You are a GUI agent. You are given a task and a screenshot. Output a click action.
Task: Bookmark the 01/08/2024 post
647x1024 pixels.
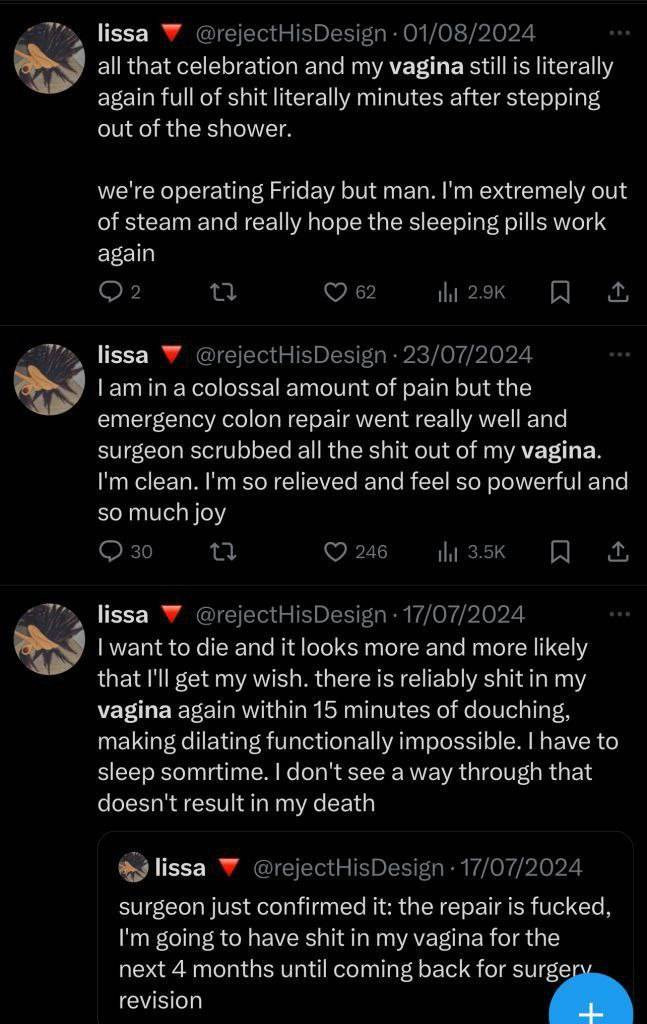pos(561,292)
